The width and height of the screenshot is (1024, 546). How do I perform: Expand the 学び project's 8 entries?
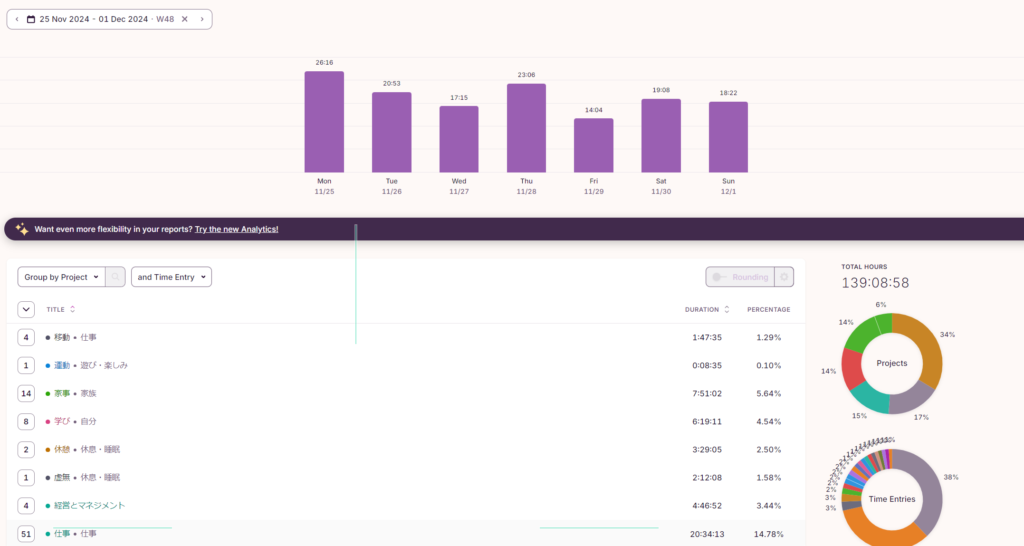(x=26, y=421)
